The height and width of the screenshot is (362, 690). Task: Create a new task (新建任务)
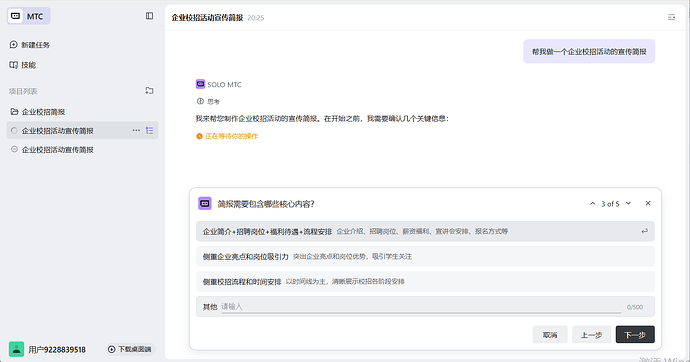click(x=29, y=45)
